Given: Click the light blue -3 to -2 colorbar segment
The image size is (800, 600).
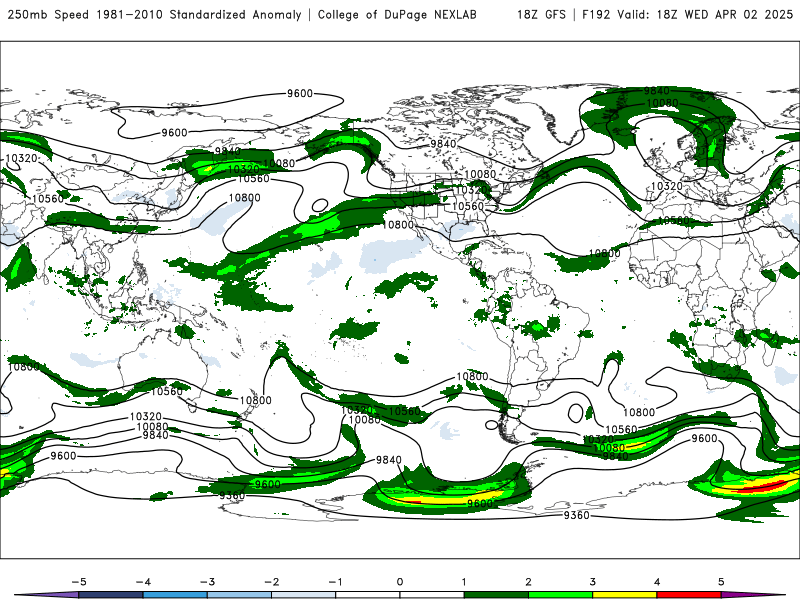Looking at the screenshot, I should [x=239, y=595].
